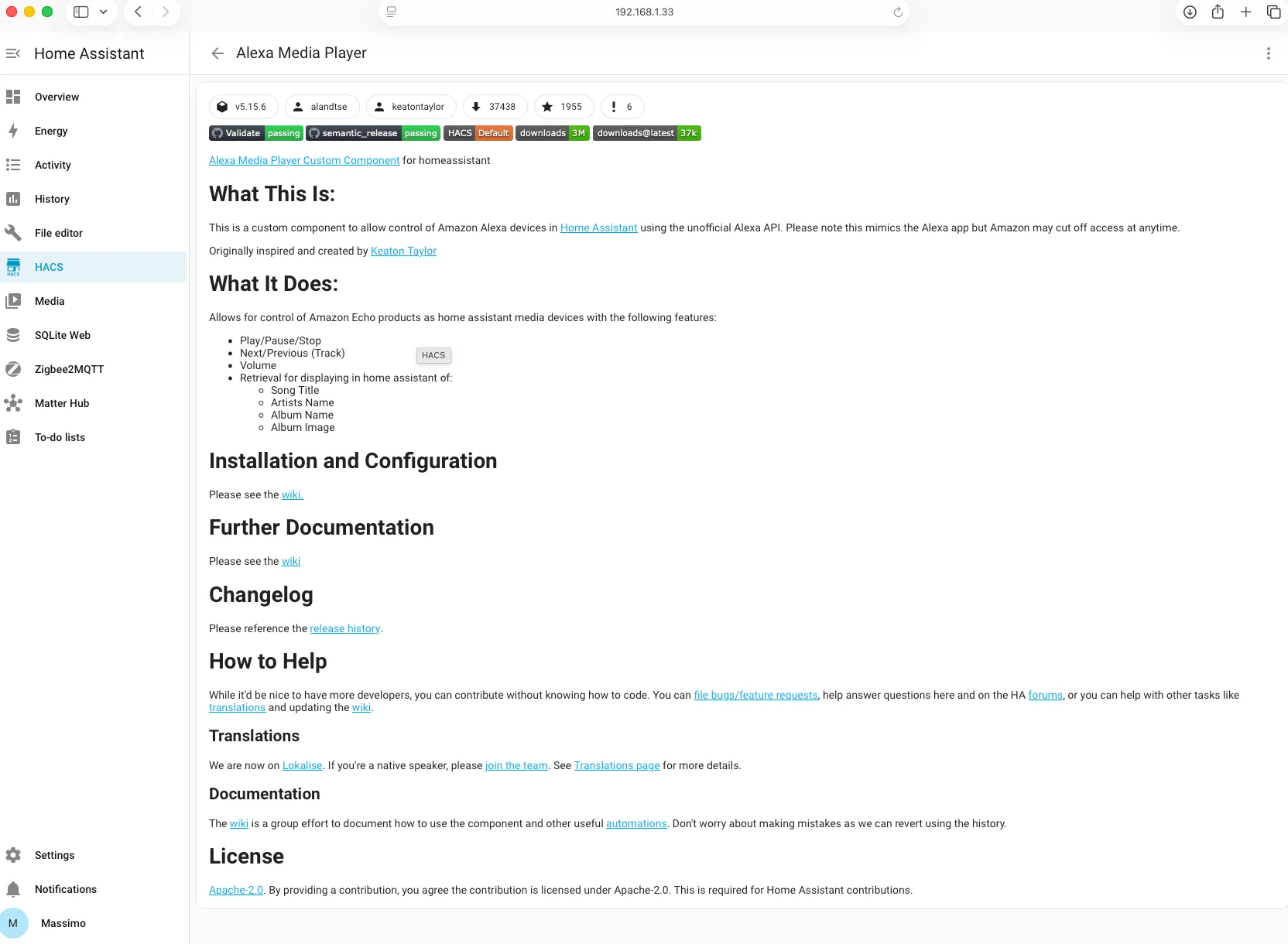Image resolution: width=1288 pixels, height=944 pixels.
Task: Expand the Safari tab group dropdown arrow
Action: click(103, 12)
